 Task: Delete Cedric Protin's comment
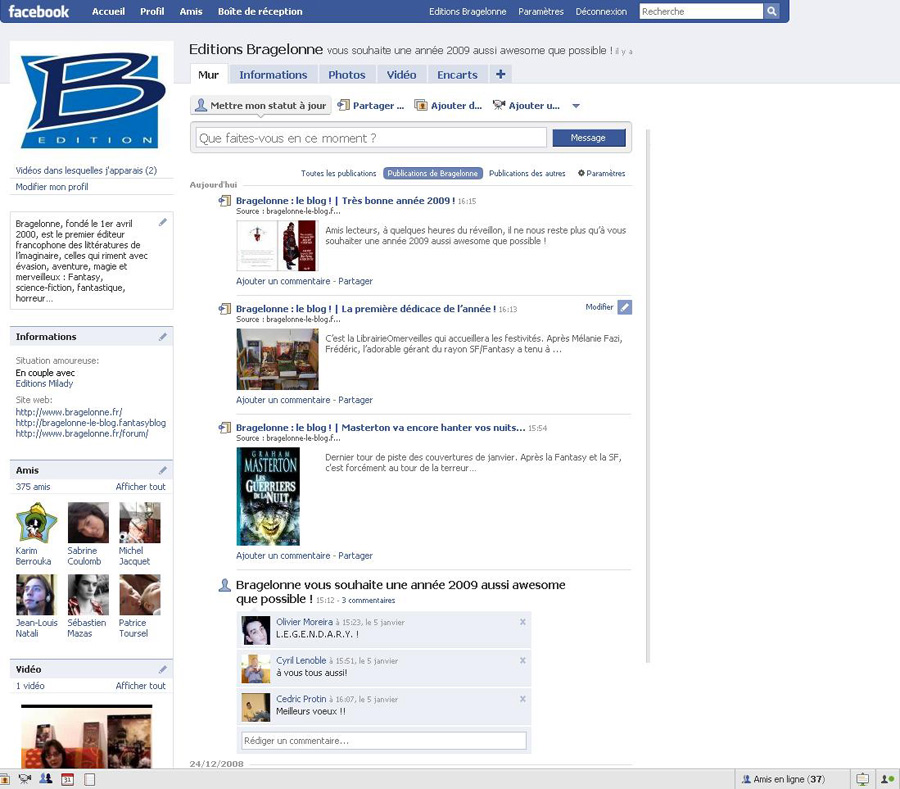pos(523,699)
